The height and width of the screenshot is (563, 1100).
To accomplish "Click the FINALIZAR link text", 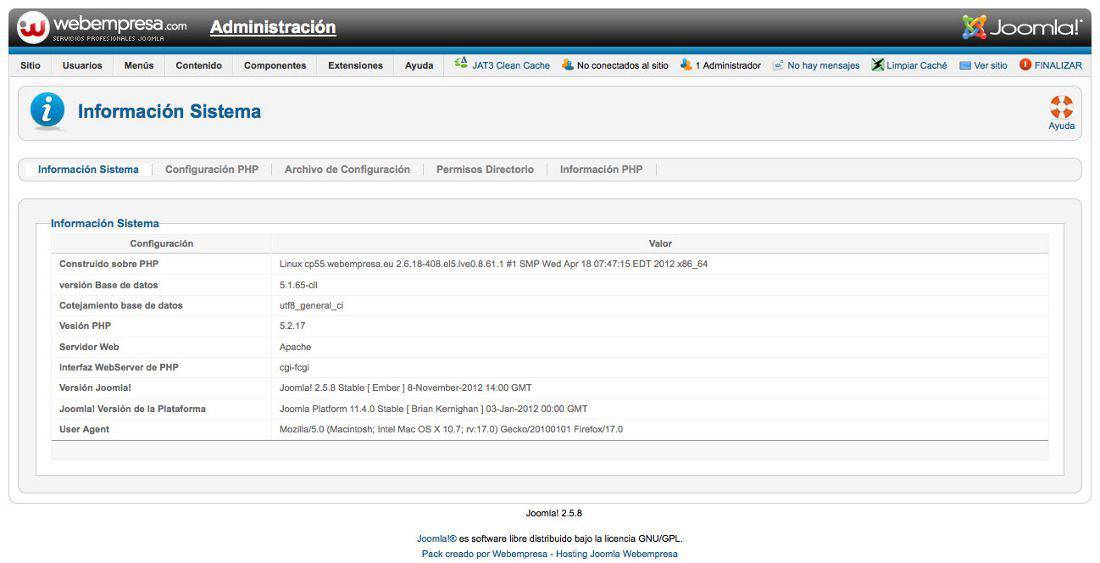I will coord(1058,65).
